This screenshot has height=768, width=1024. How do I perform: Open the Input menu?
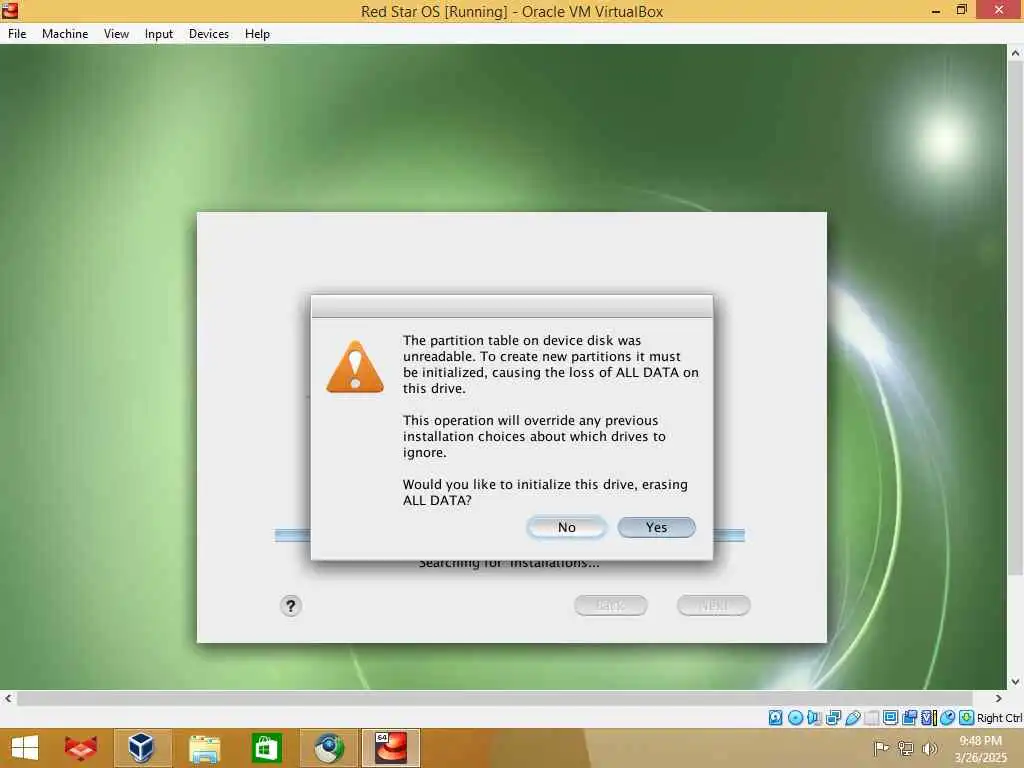[159, 34]
